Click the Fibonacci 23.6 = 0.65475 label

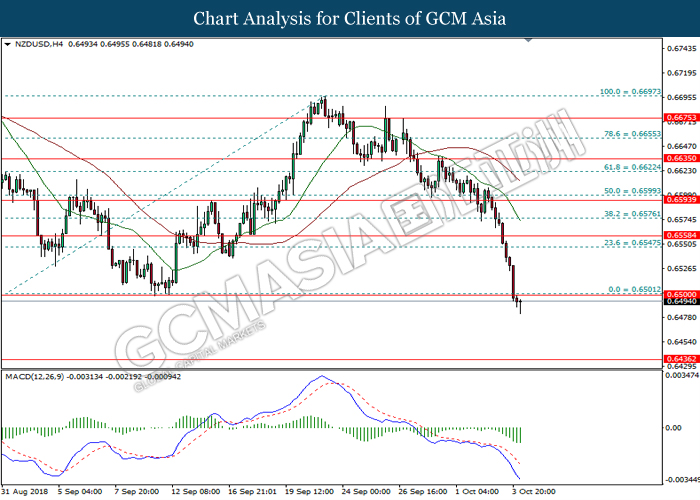[x=632, y=243]
